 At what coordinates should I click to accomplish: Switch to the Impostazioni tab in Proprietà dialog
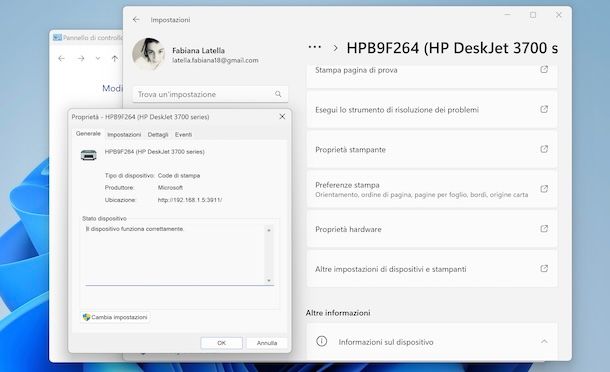point(124,135)
